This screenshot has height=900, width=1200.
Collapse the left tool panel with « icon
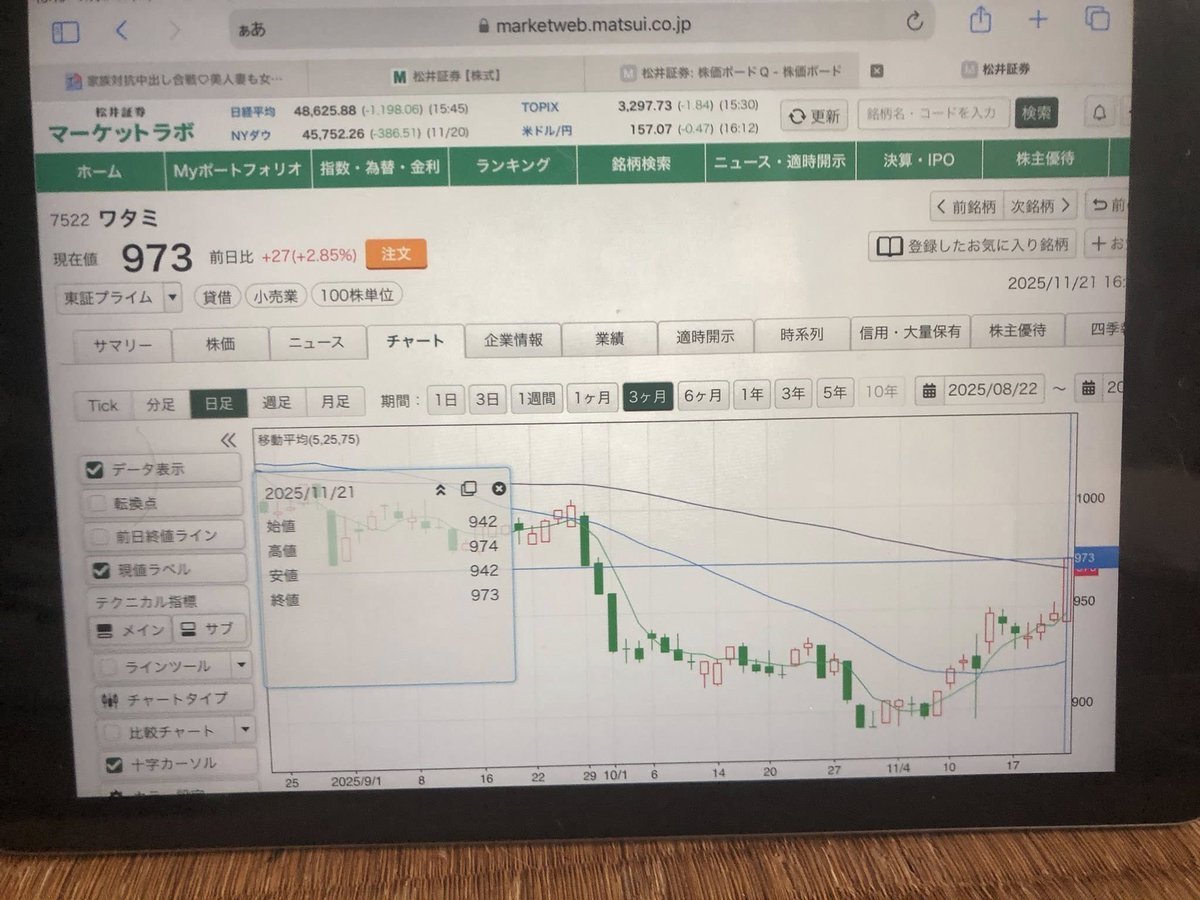point(228,440)
